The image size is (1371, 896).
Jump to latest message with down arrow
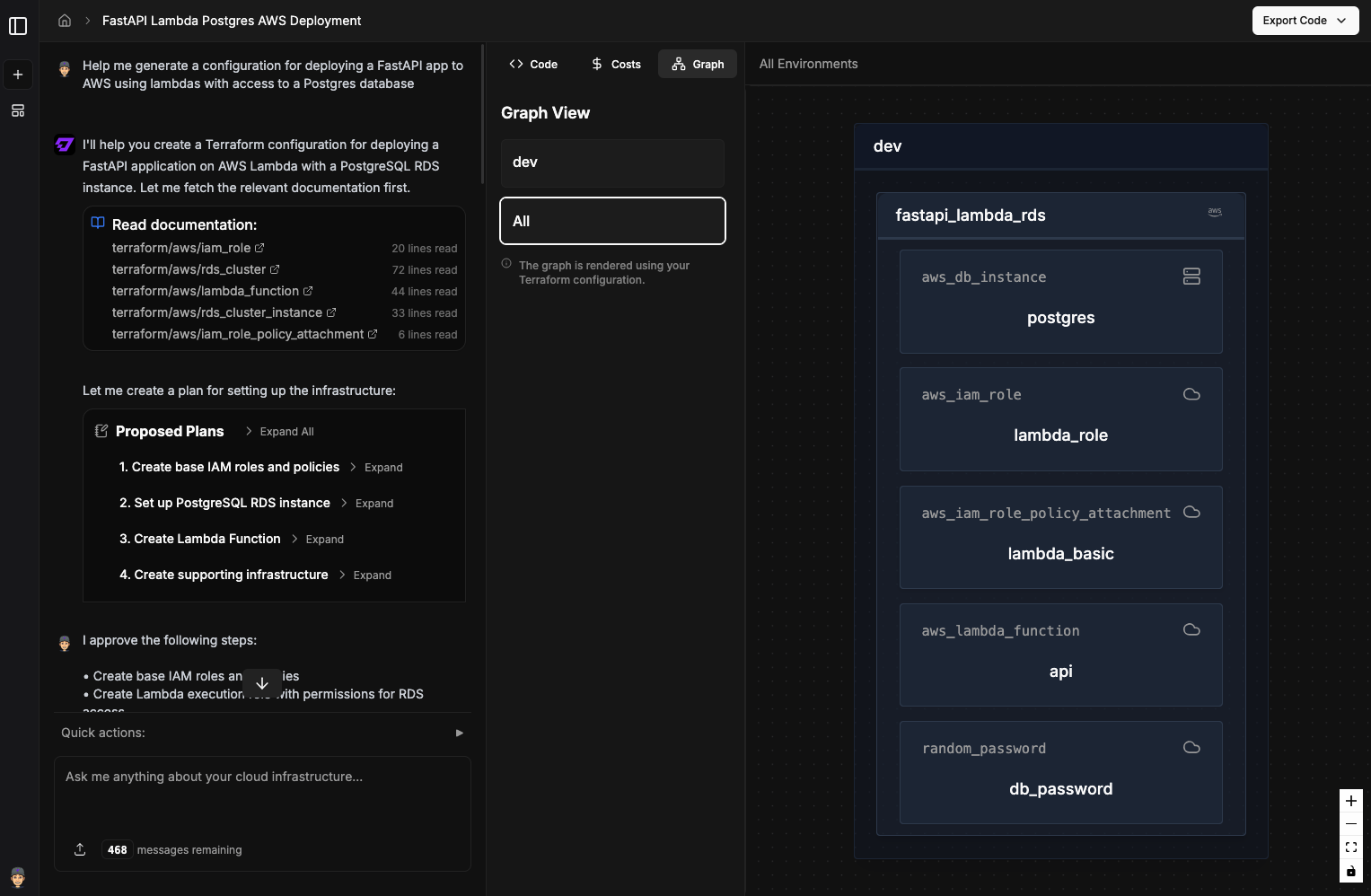pos(262,683)
